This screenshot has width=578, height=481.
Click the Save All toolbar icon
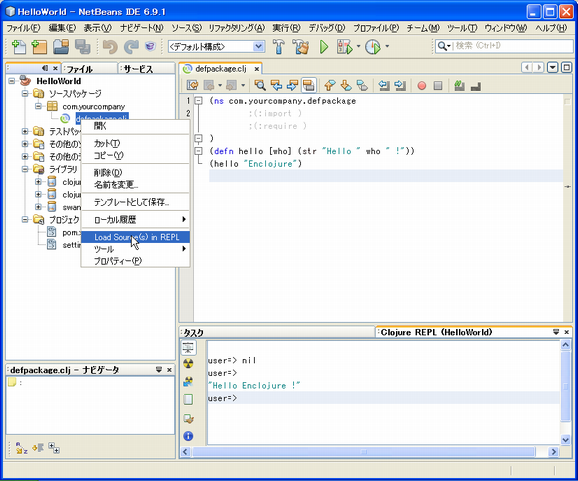coord(83,47)
